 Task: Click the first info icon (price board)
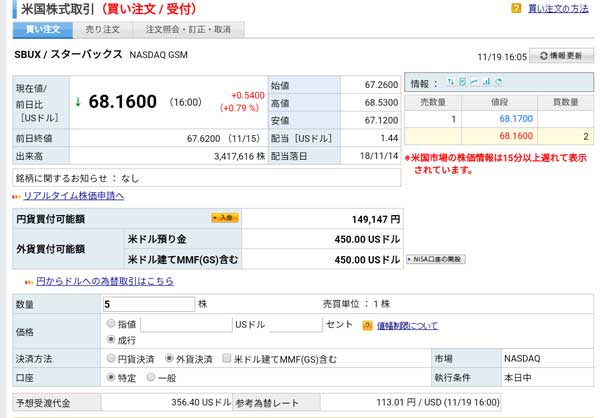click(451, 83)
